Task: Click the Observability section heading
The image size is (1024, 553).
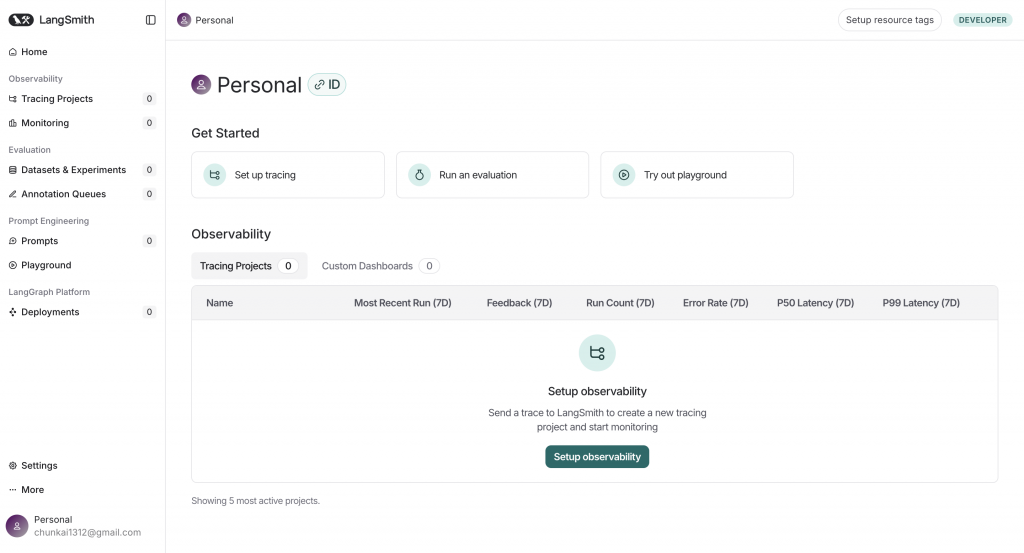Action: (231, 234)
